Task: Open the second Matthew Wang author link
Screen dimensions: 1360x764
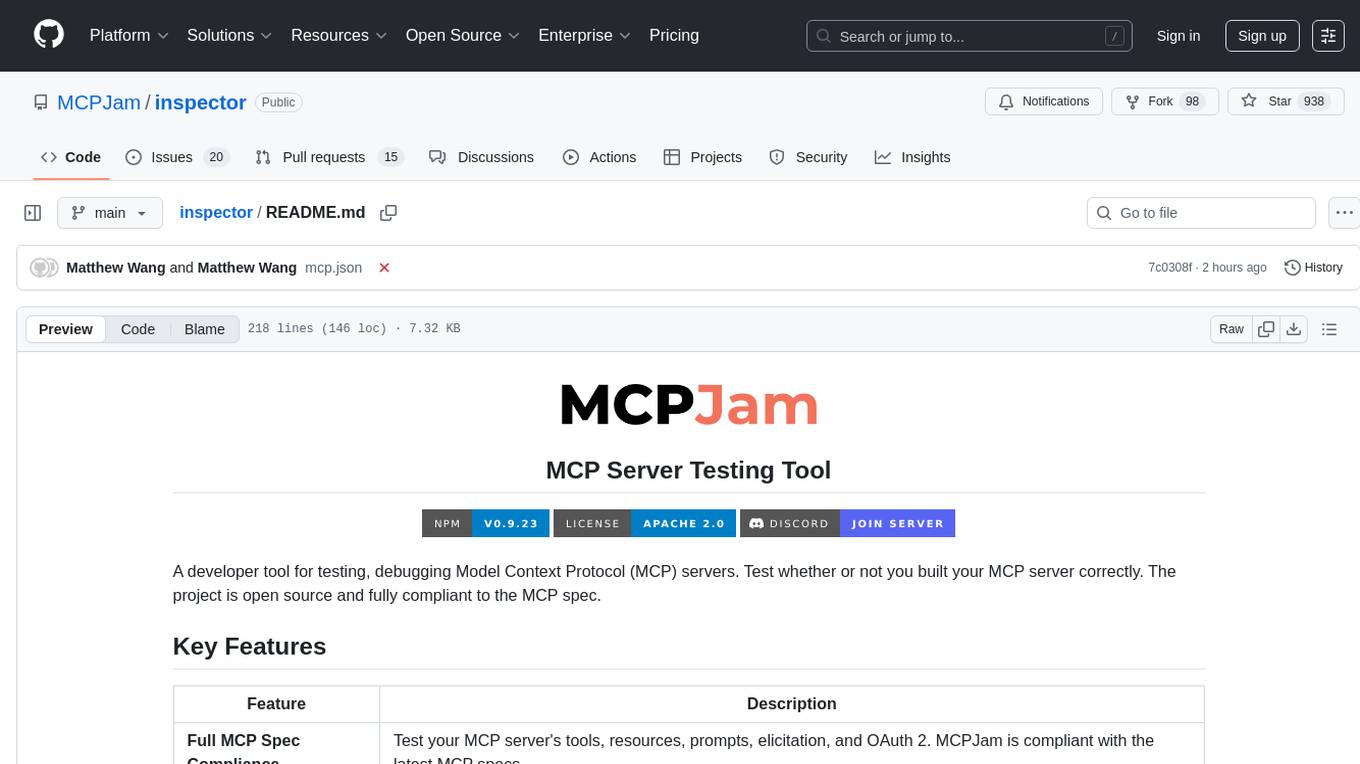Action: [247, 268]
